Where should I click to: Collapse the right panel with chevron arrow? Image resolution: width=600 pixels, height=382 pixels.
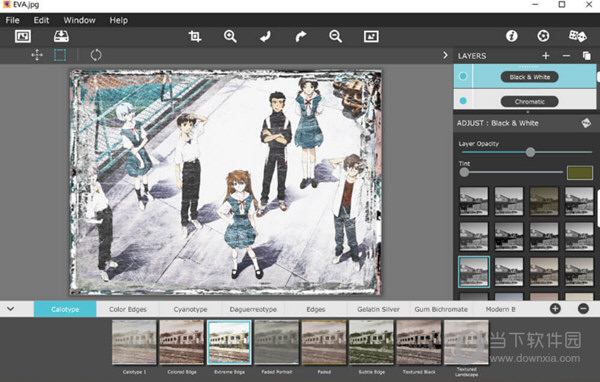pos(445,55)
